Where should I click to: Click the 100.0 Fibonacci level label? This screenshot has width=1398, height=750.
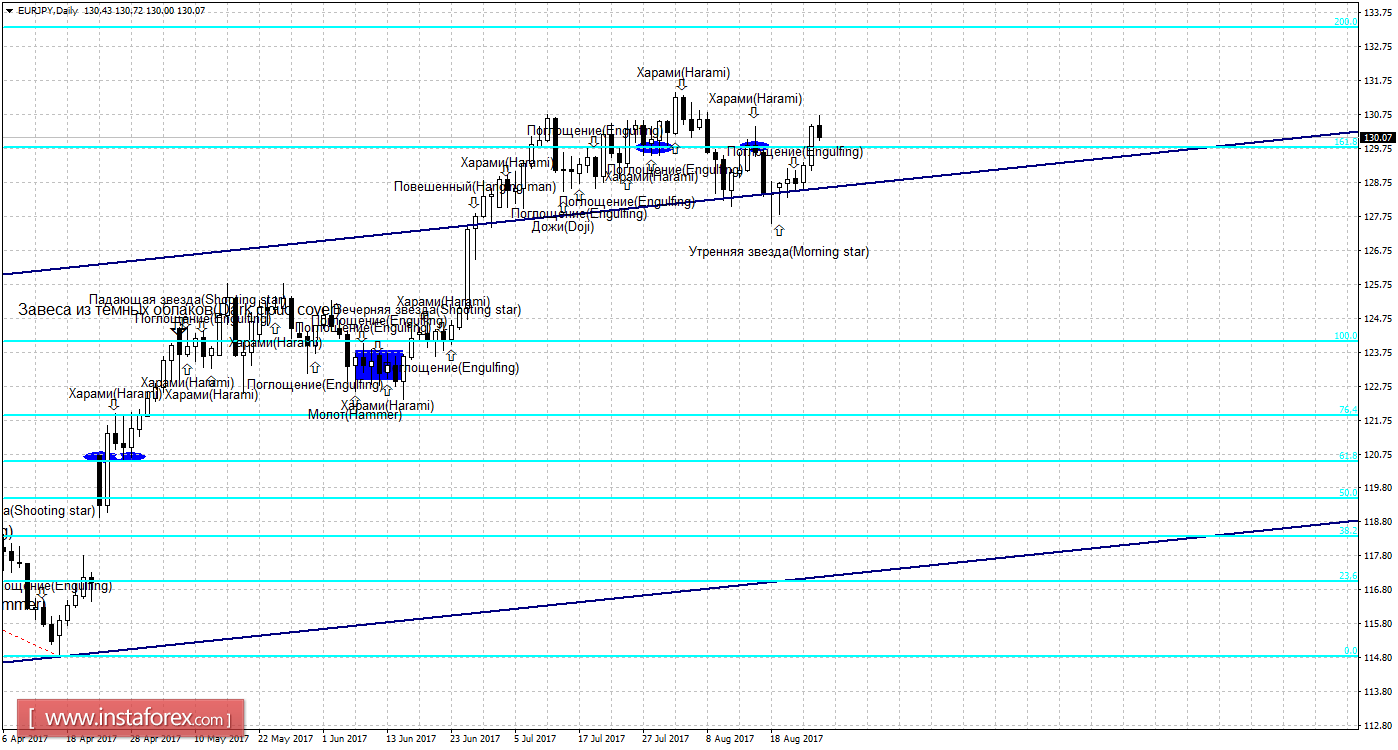1346,336
